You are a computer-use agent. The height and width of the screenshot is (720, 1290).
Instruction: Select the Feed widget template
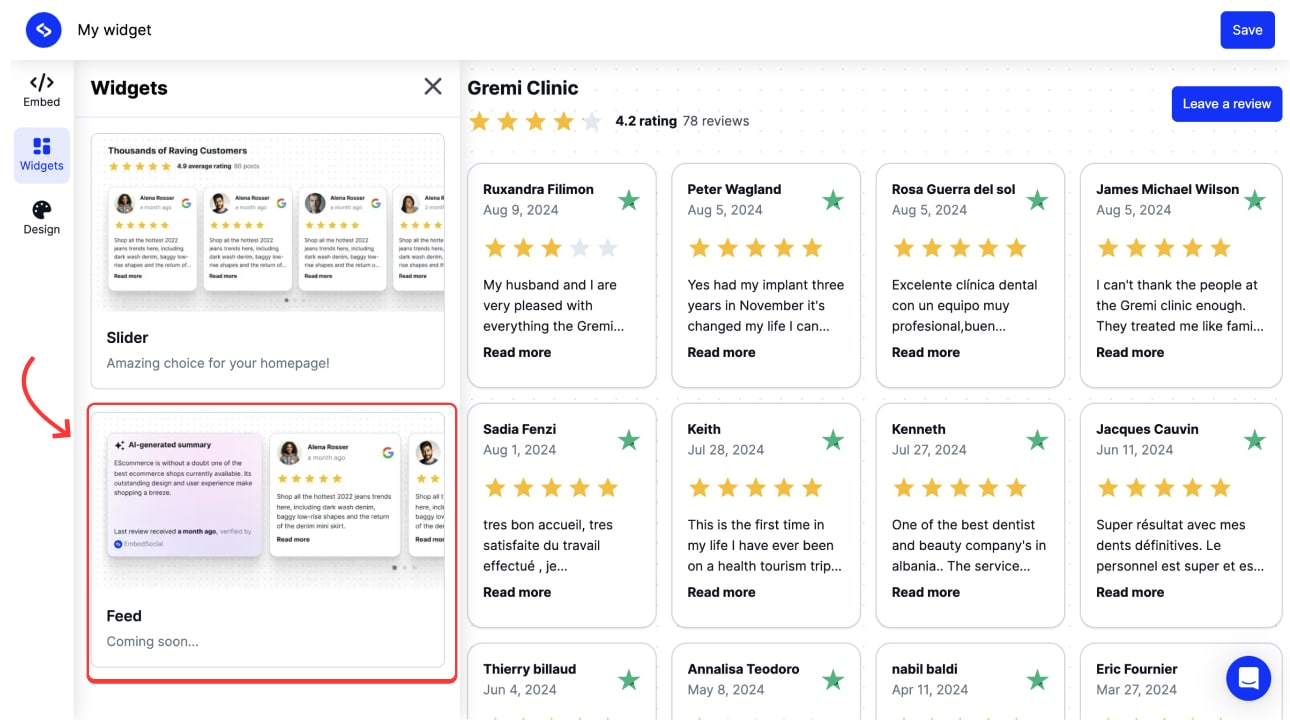(268, 540)
